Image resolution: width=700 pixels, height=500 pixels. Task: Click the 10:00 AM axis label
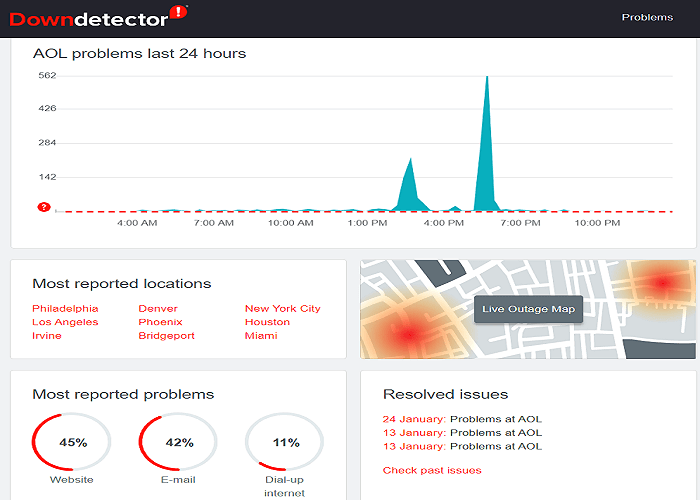tap(291, 223)
